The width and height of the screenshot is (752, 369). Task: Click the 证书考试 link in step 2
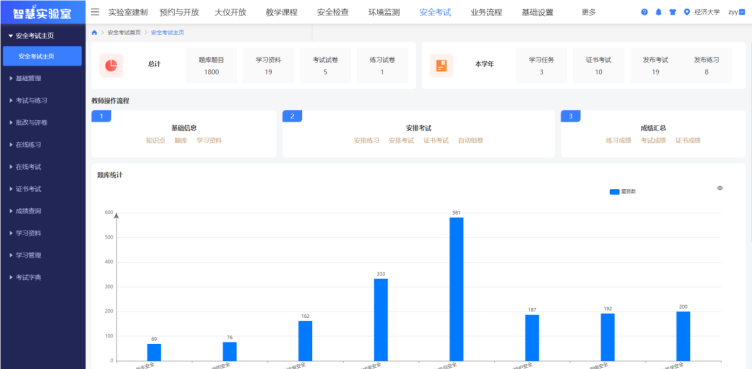[436, 141]
